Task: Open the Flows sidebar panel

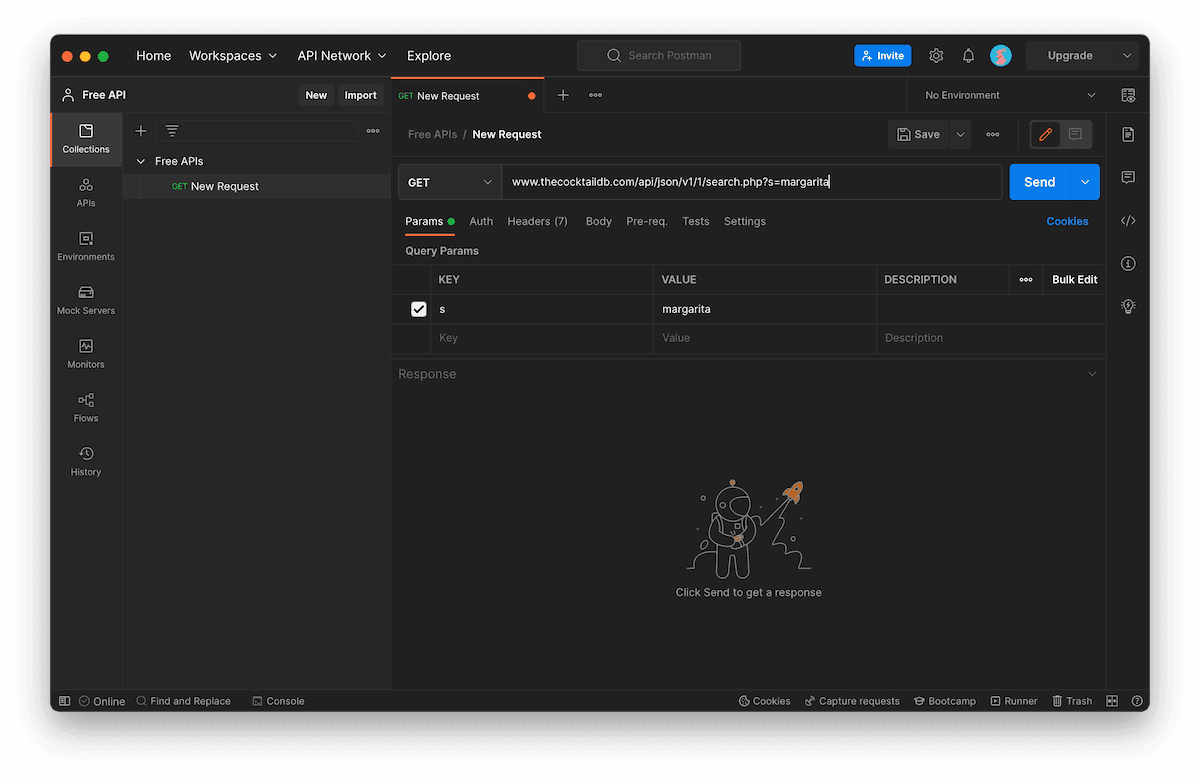Action: [86, 408]
